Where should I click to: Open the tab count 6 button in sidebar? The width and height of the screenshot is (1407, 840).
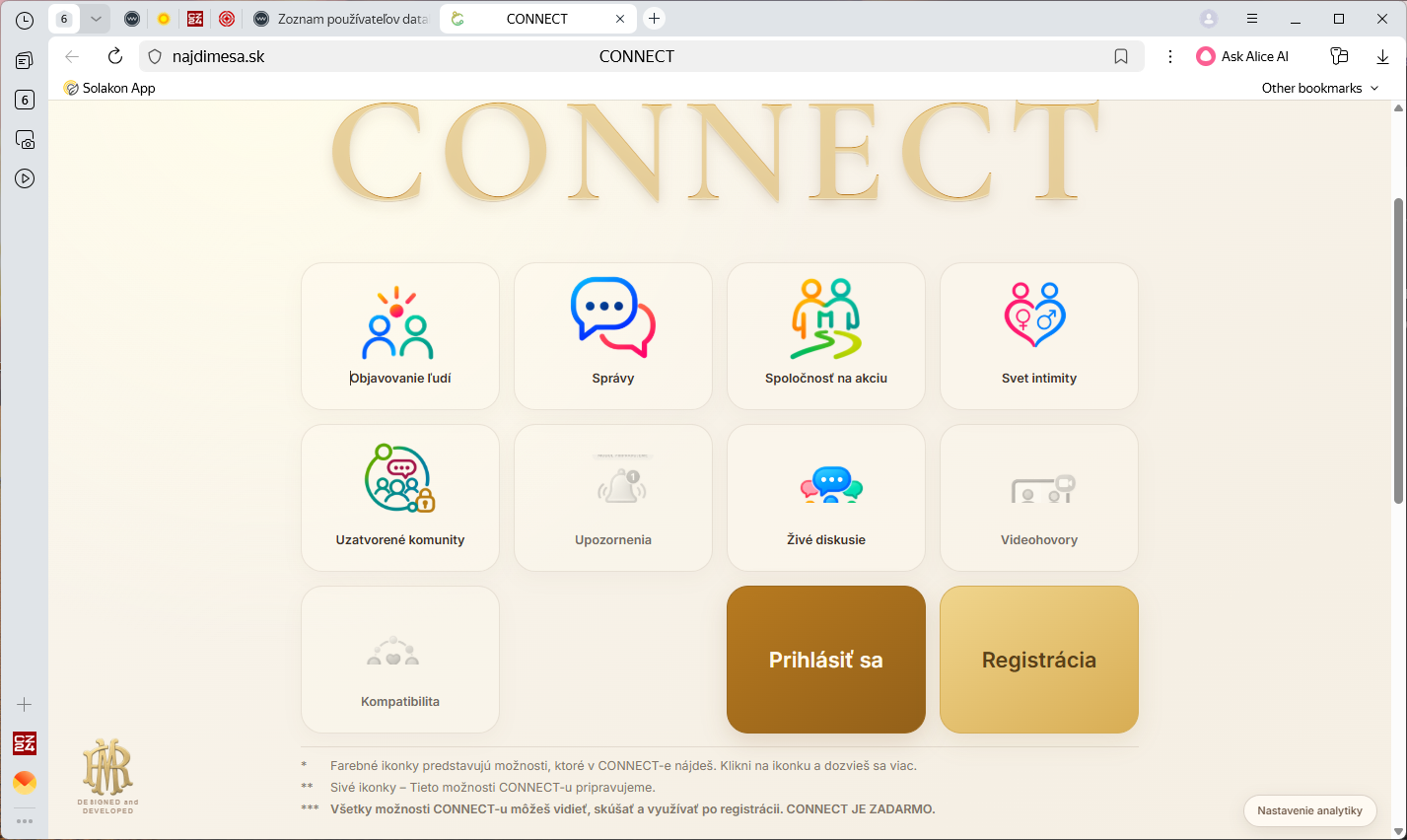pos(25,100)
